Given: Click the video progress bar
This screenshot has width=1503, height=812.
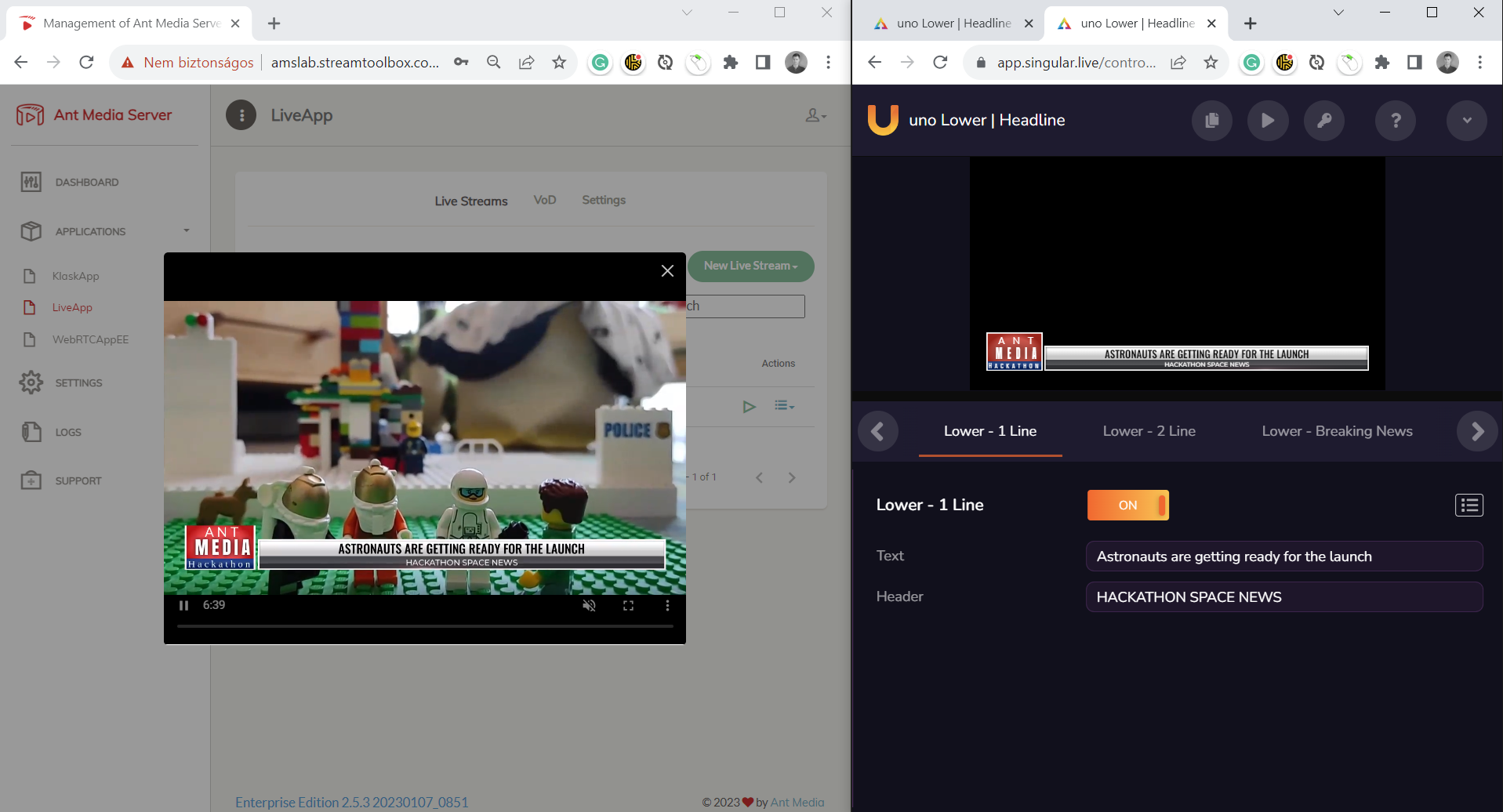Looking at the screenshot, I should pos(424,626).
